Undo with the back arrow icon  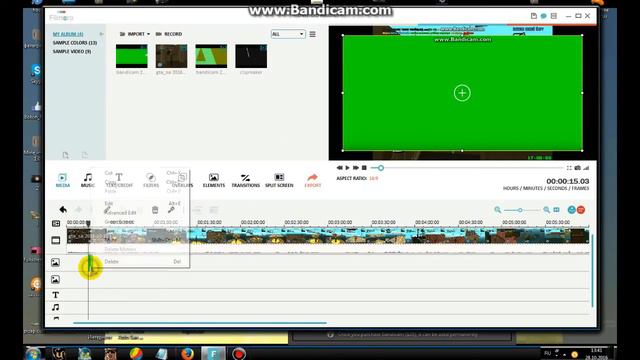point(63,209)
